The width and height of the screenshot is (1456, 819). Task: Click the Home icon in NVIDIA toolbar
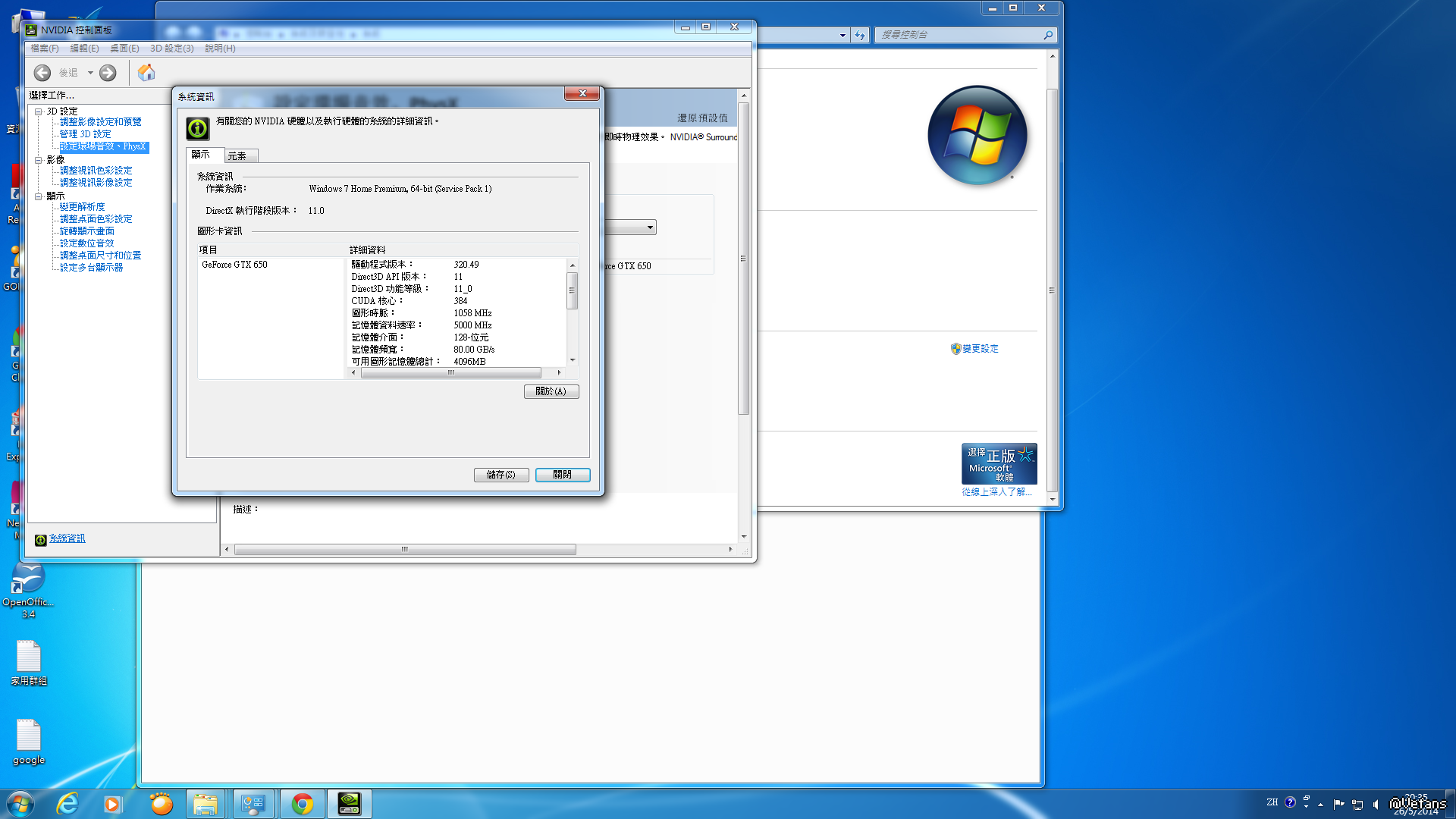coord(146,73)
